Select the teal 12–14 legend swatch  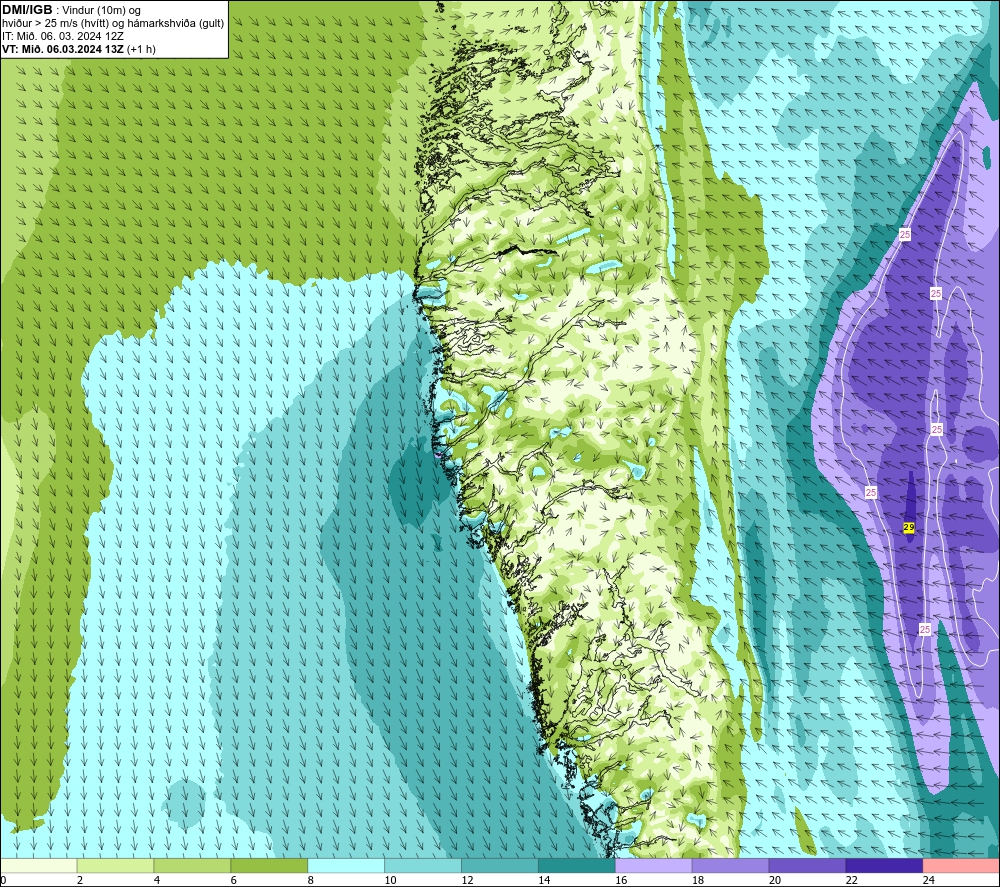pyautogui.click(x=499, y=865)
